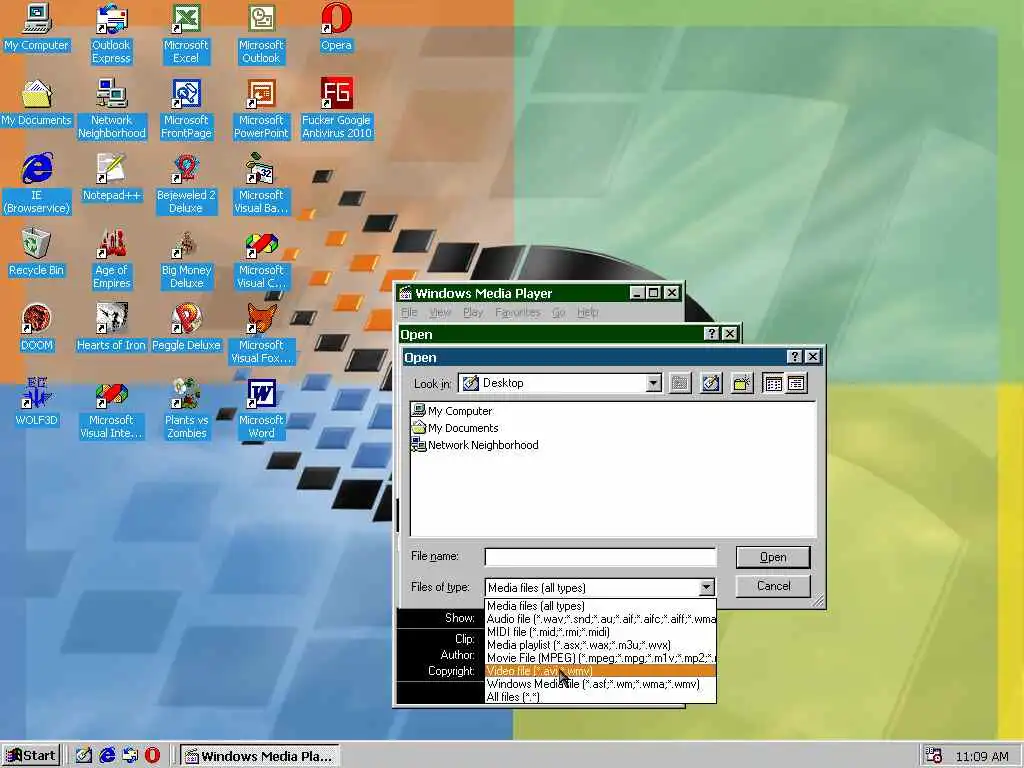Choose Movie File (MPEG) type from list
The image size is (1024, 768).
(601, 658)
